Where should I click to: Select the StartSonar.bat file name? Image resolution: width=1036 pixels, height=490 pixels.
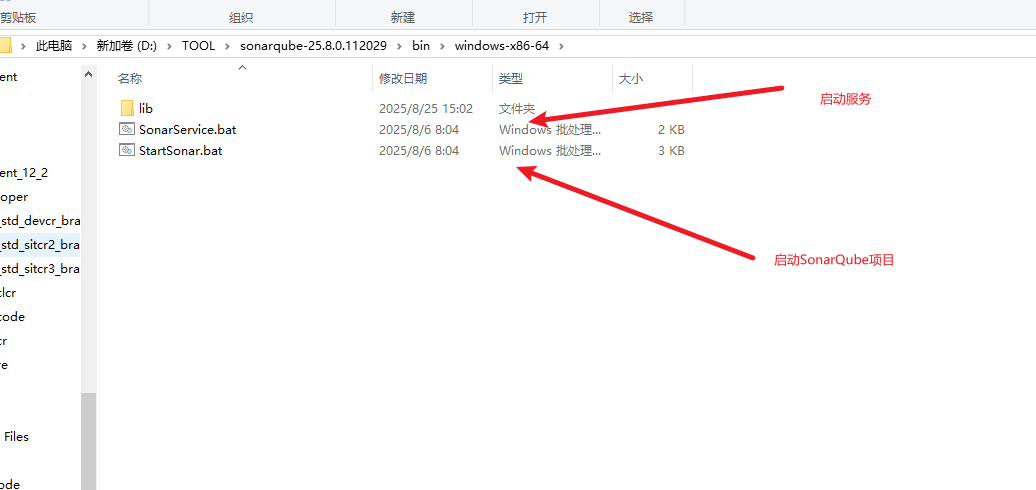coord(181,151)
